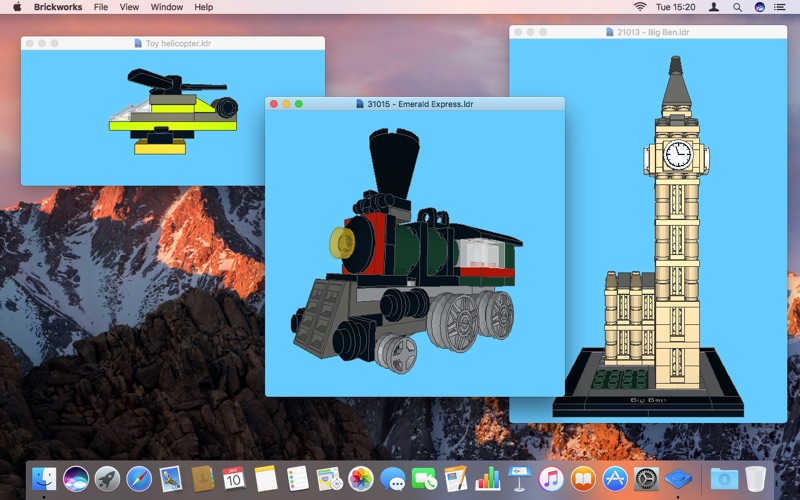Close the Big Ben window
Viewport: 800px width, 500px height.
tap(518, 32)
